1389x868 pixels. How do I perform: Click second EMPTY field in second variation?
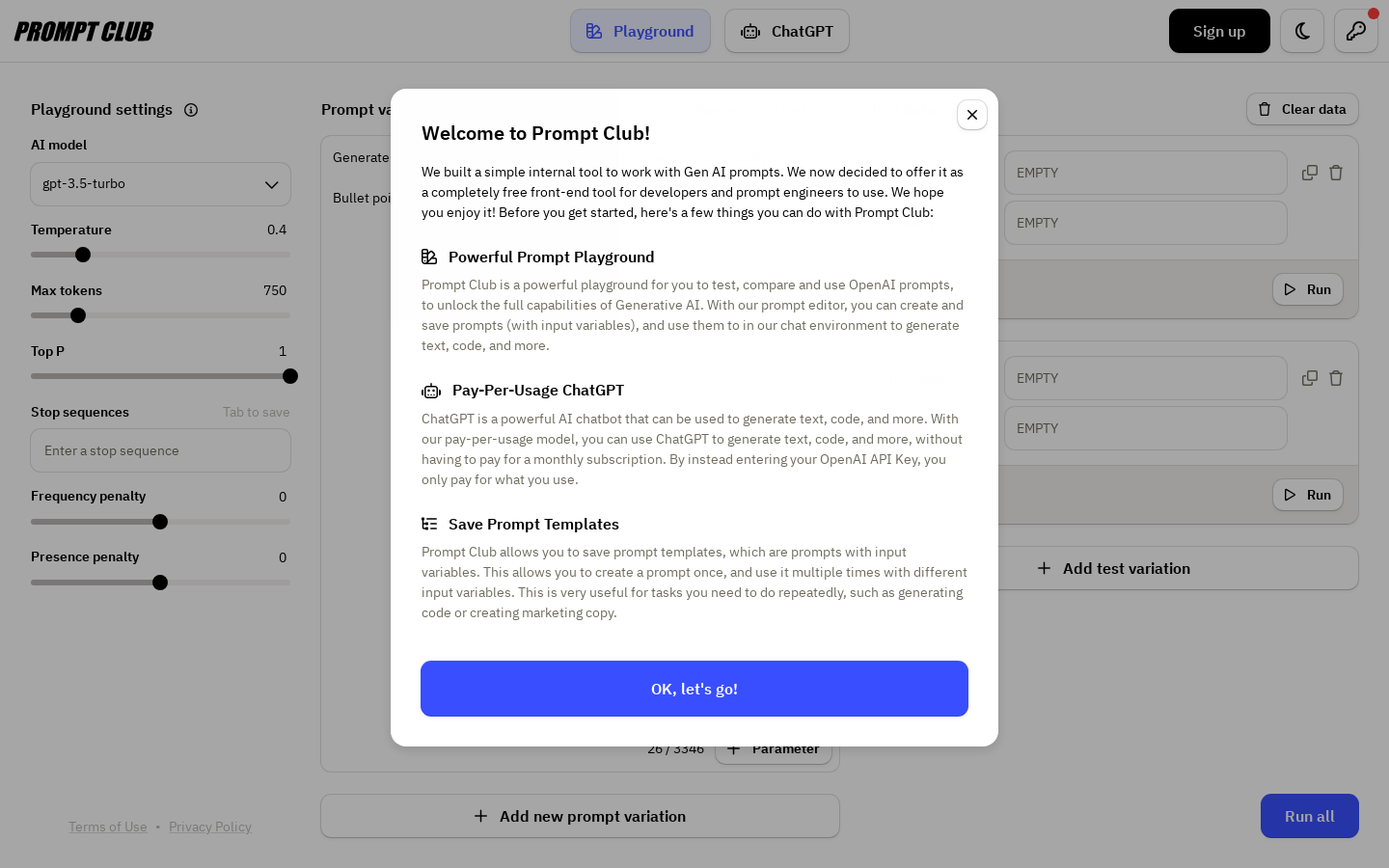(x=1146, y=428)
